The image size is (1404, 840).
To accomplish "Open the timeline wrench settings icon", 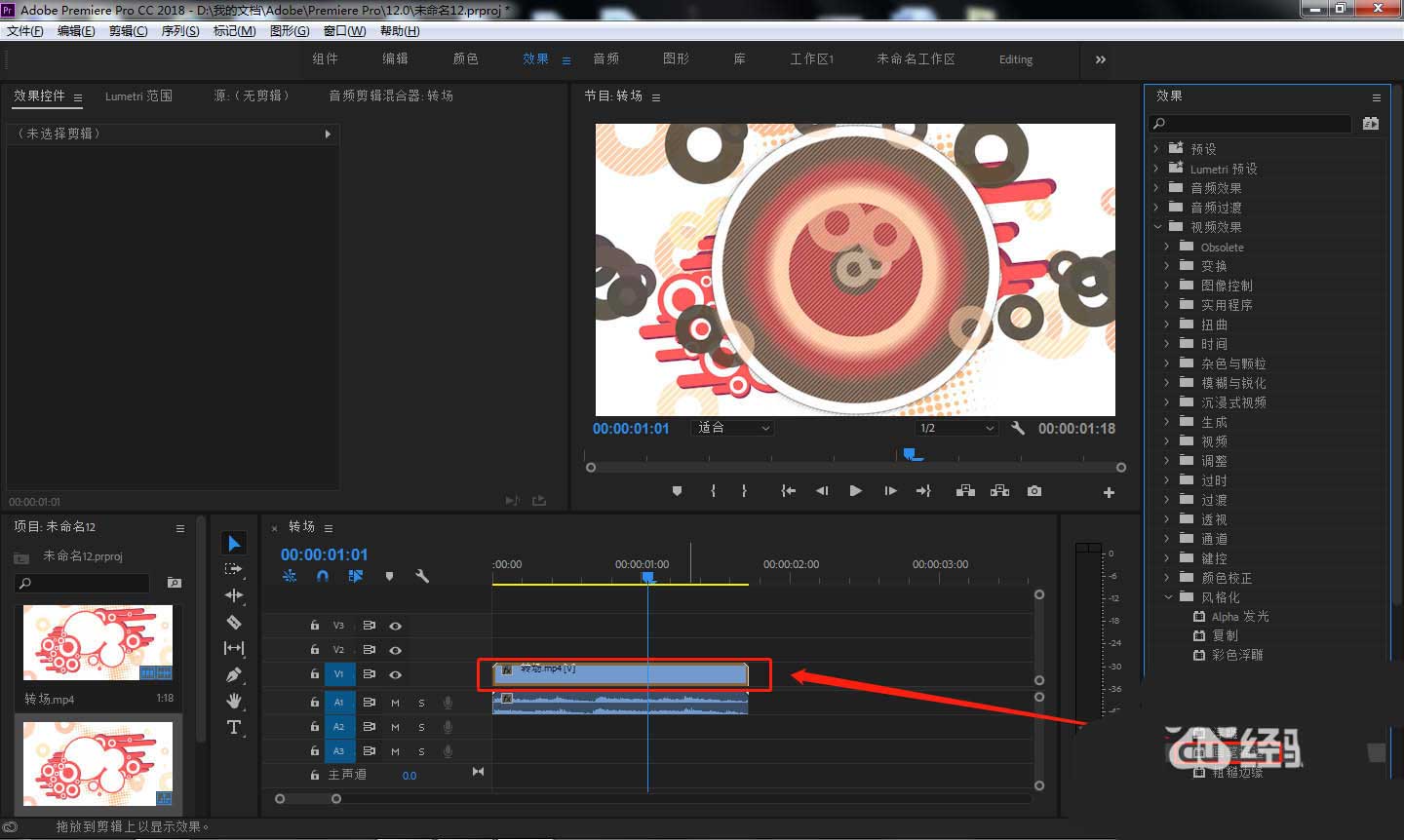I will tap(422, 576).
